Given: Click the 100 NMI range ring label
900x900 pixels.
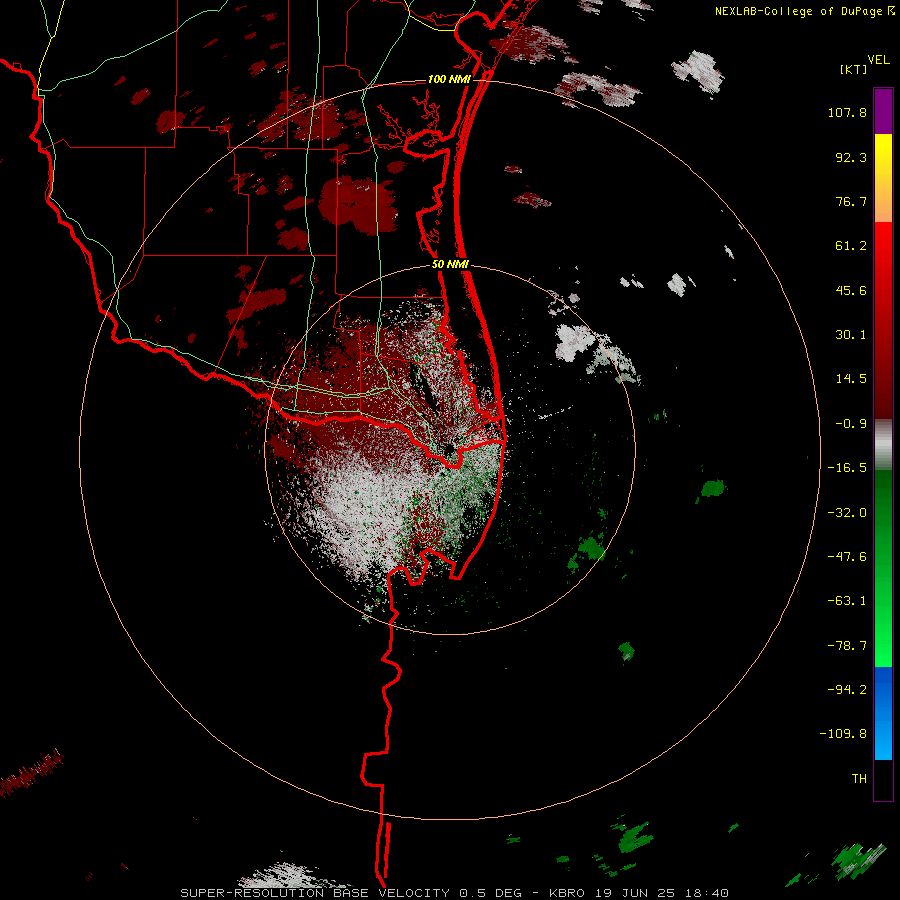Looking at the screenshot, I should (x=449, y=79).
